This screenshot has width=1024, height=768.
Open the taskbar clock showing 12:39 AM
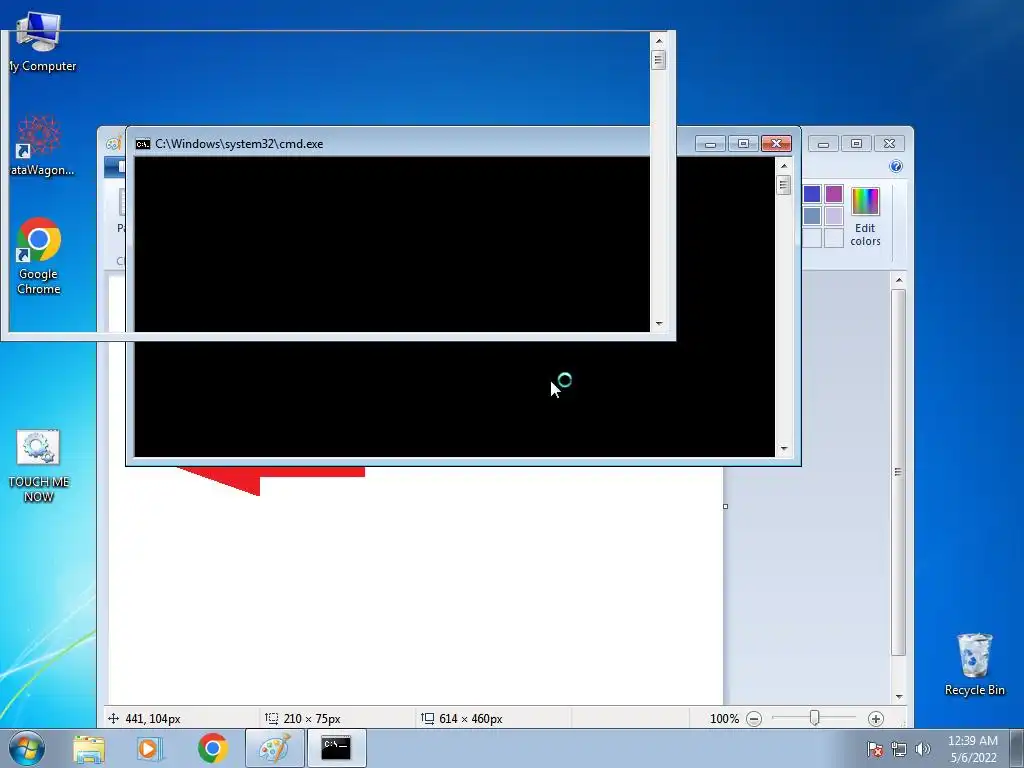pyautogui.click(x=973, y=749)
